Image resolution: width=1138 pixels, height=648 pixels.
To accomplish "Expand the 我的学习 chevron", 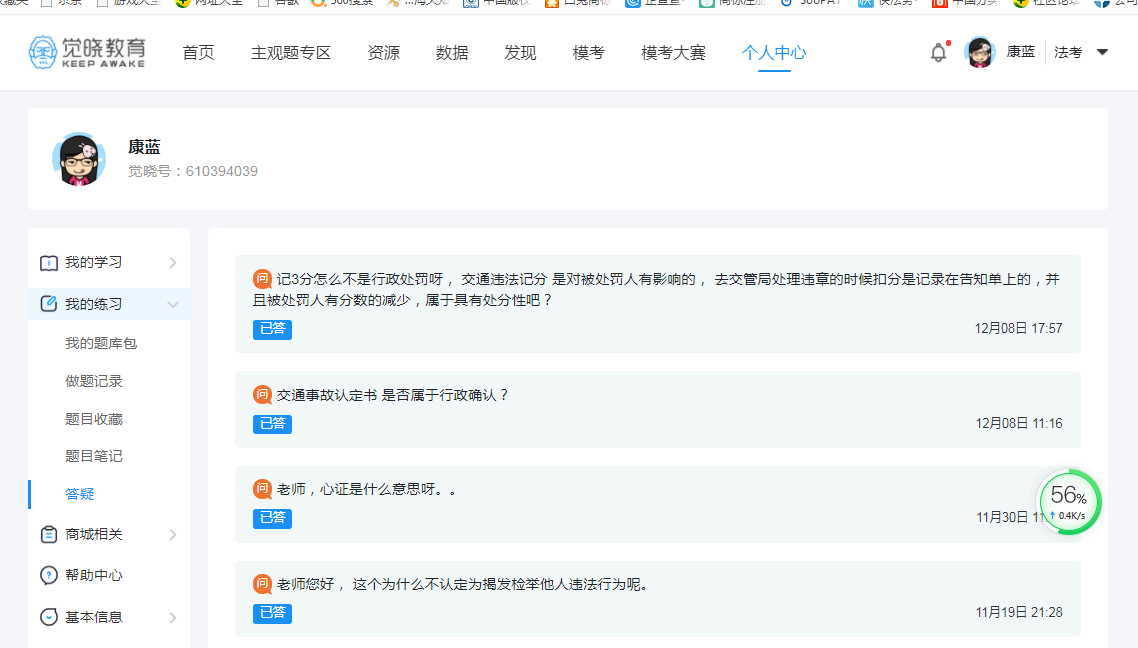I will (173, 263).
